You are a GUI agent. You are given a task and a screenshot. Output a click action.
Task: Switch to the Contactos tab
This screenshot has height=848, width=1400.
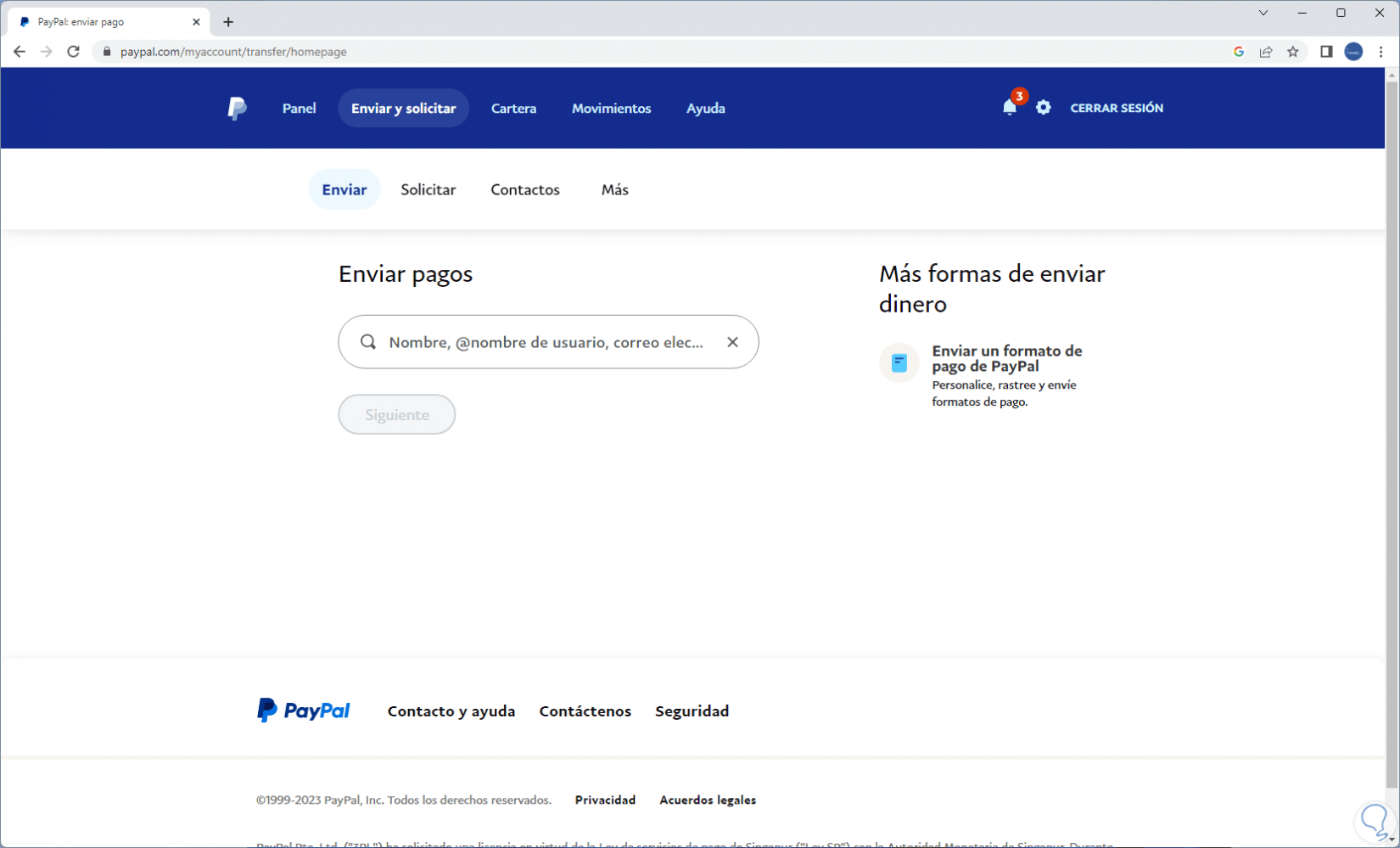pos(525,189)
